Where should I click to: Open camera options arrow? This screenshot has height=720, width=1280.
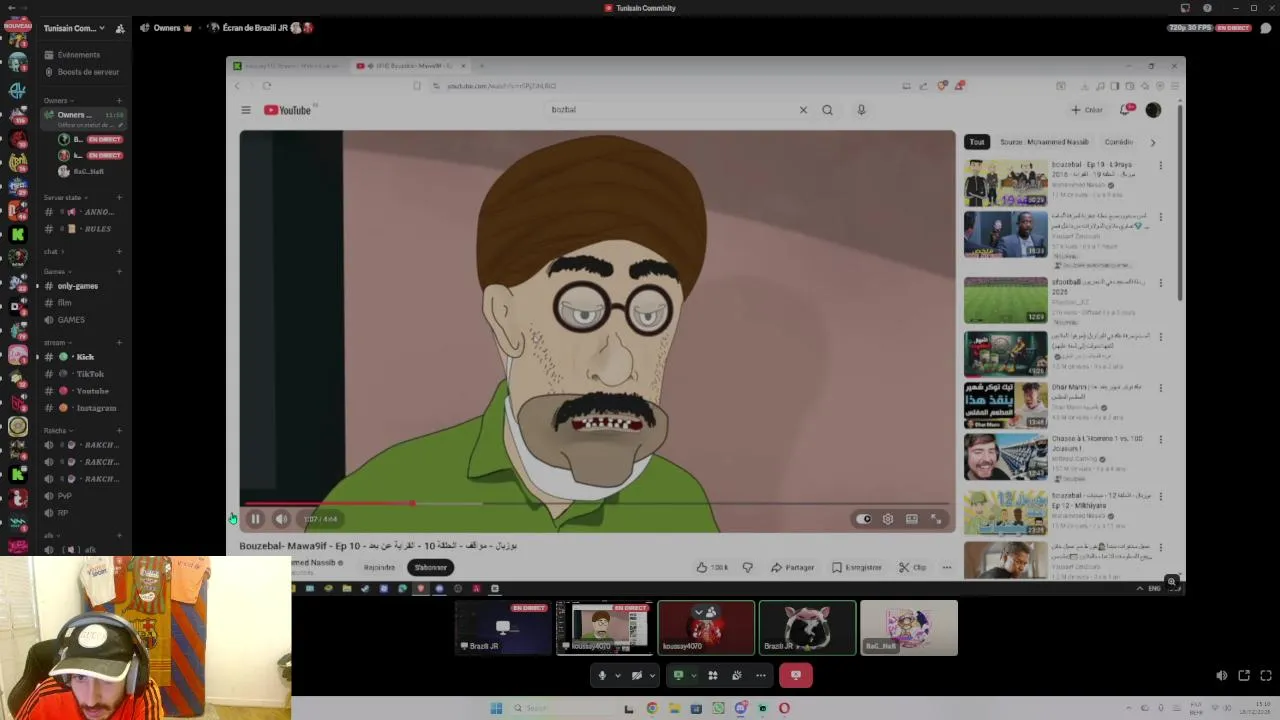[651, 675]
